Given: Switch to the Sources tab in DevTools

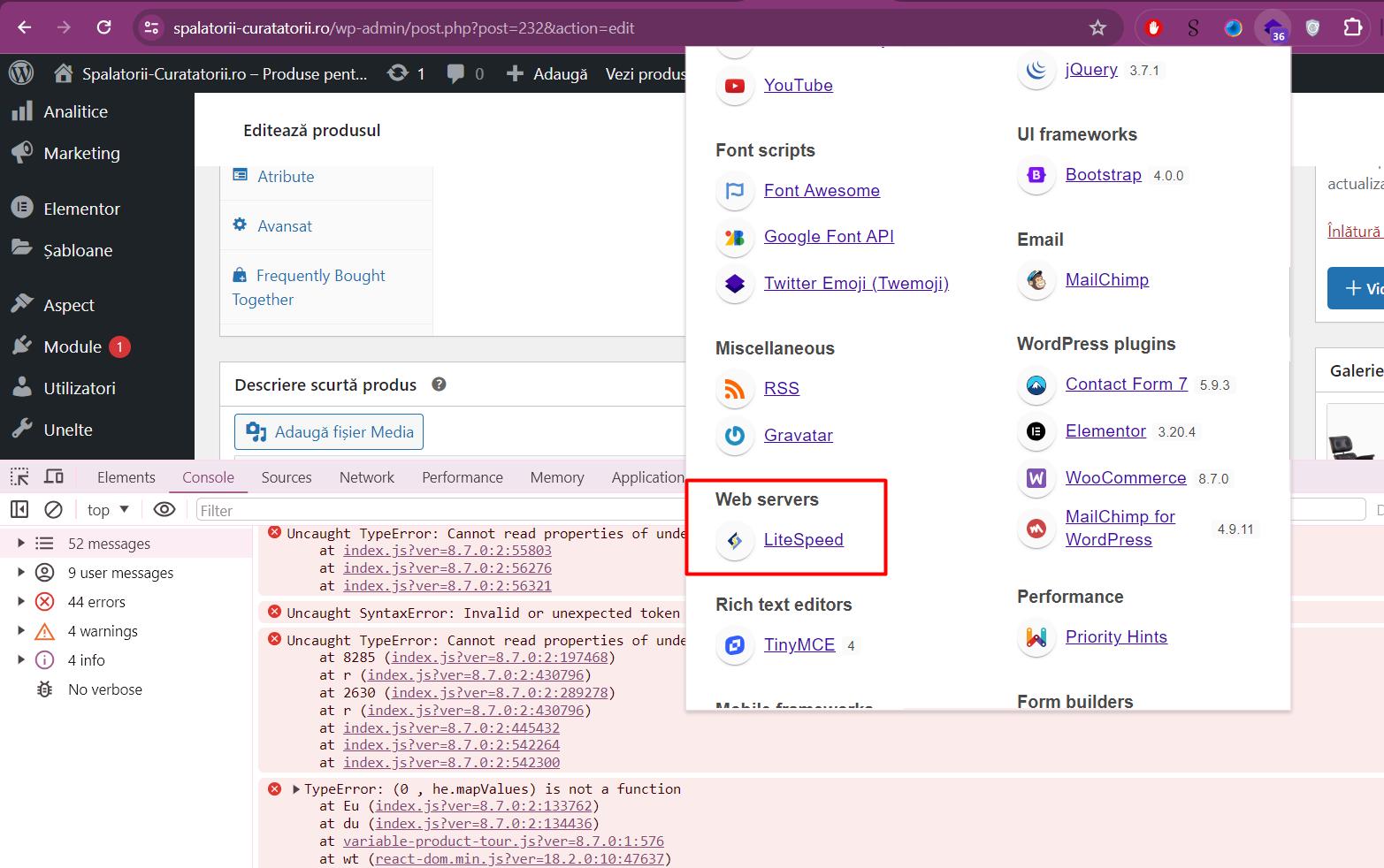Looking at the screenshot, I should pyautogui.click(x=287, y=477).
